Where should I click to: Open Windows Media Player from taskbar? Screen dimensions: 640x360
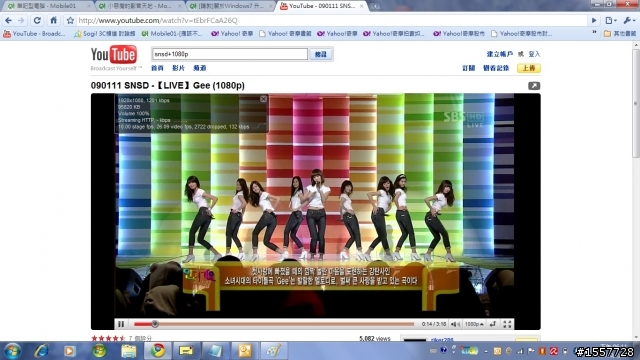pyautogui.click(x=69, y=351)
